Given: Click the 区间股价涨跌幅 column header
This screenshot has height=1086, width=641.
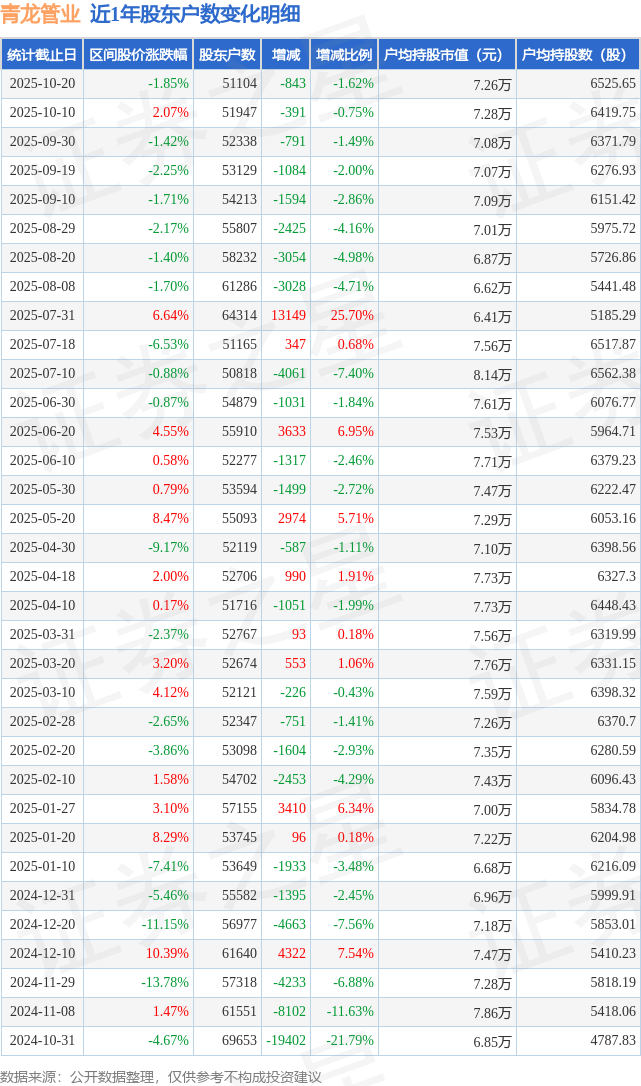Looking at the screenshot, I should 137,55.
